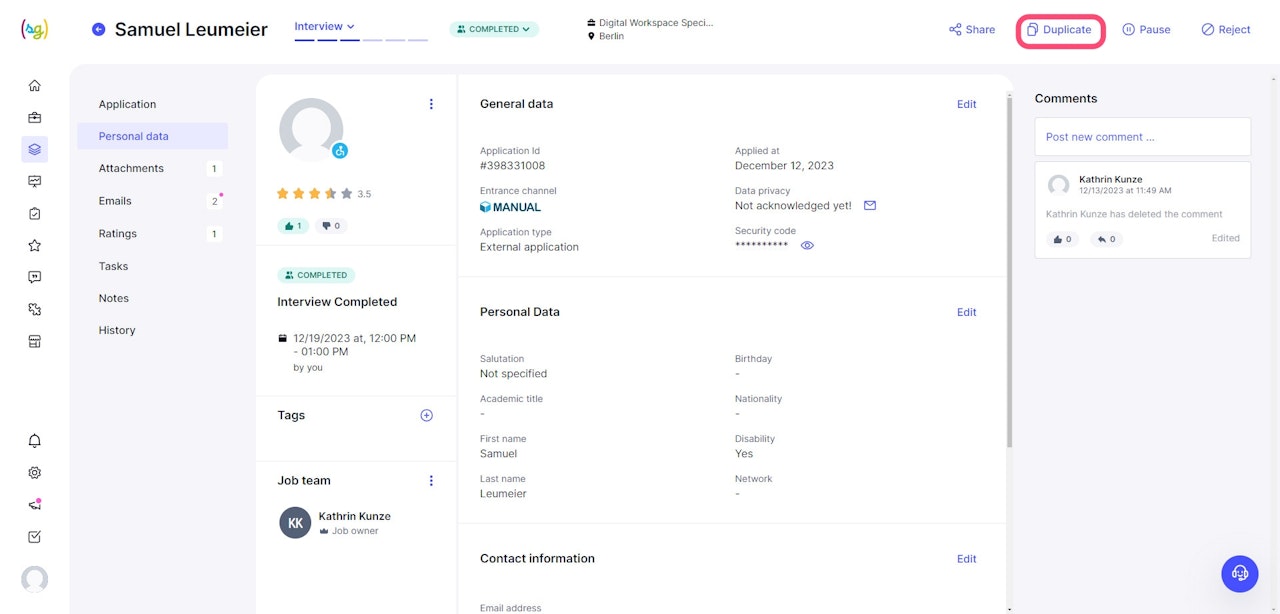Click the plus icon to add tags
Viewport: 1280px width, 614px height.
point(426,415)
